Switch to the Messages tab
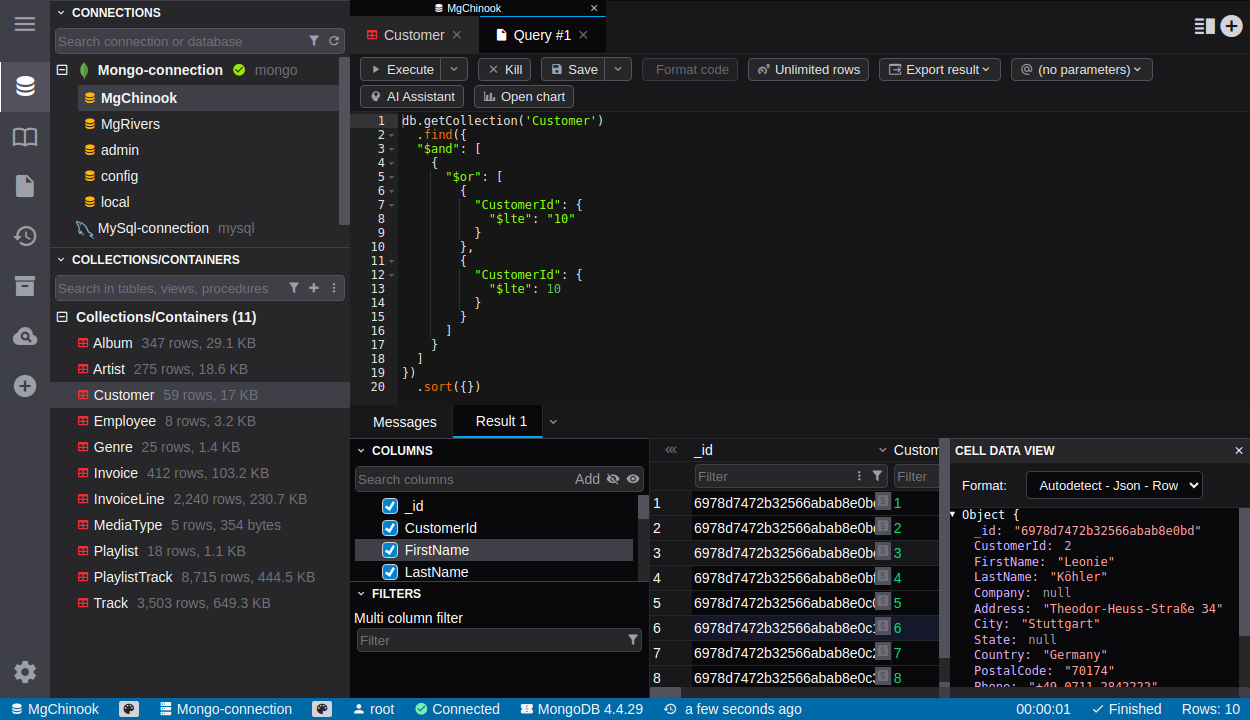 404,422
